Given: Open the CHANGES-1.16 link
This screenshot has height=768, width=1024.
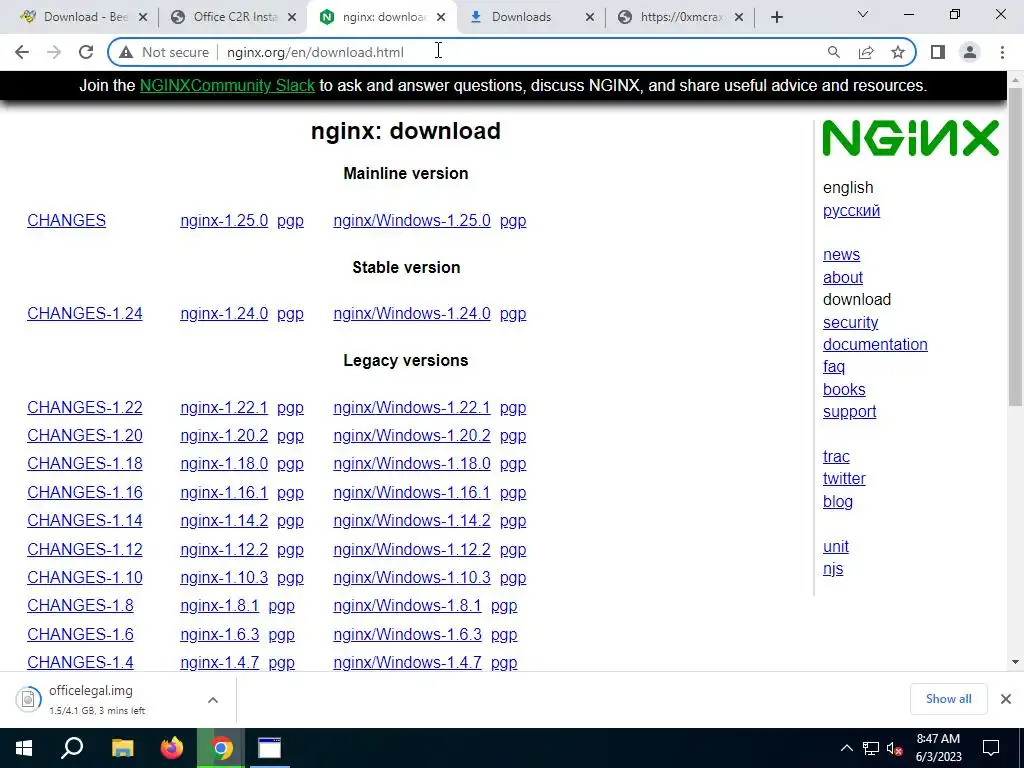Looking at the screenshot, I should coord(85,492).
